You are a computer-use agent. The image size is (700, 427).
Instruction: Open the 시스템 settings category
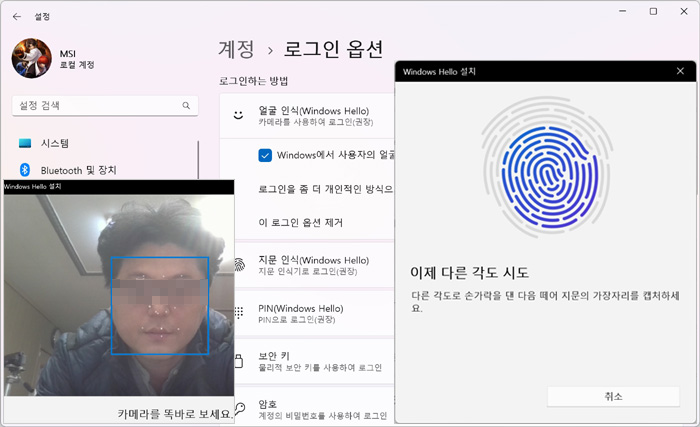tap(54, 143)
